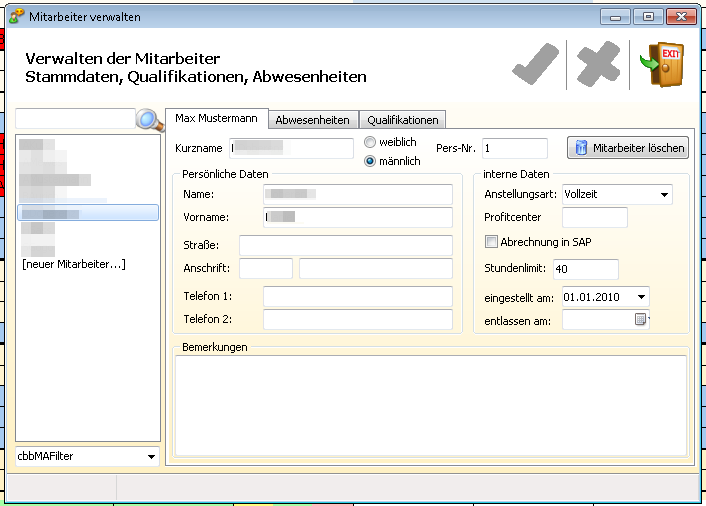Click the Anschrift city field
The height and width of the screenshot is (506, 706).
coord(376,268)
